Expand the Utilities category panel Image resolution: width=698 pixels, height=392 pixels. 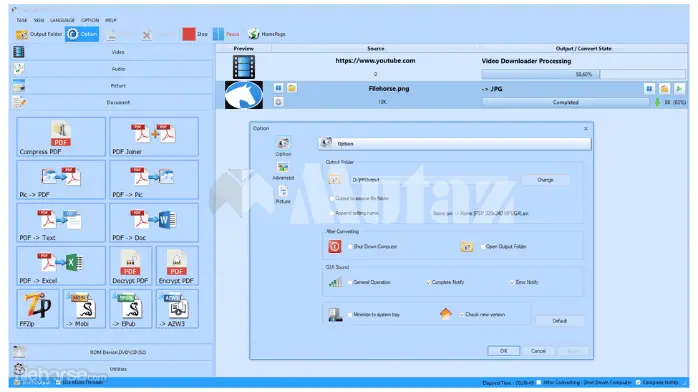[112, 369]
